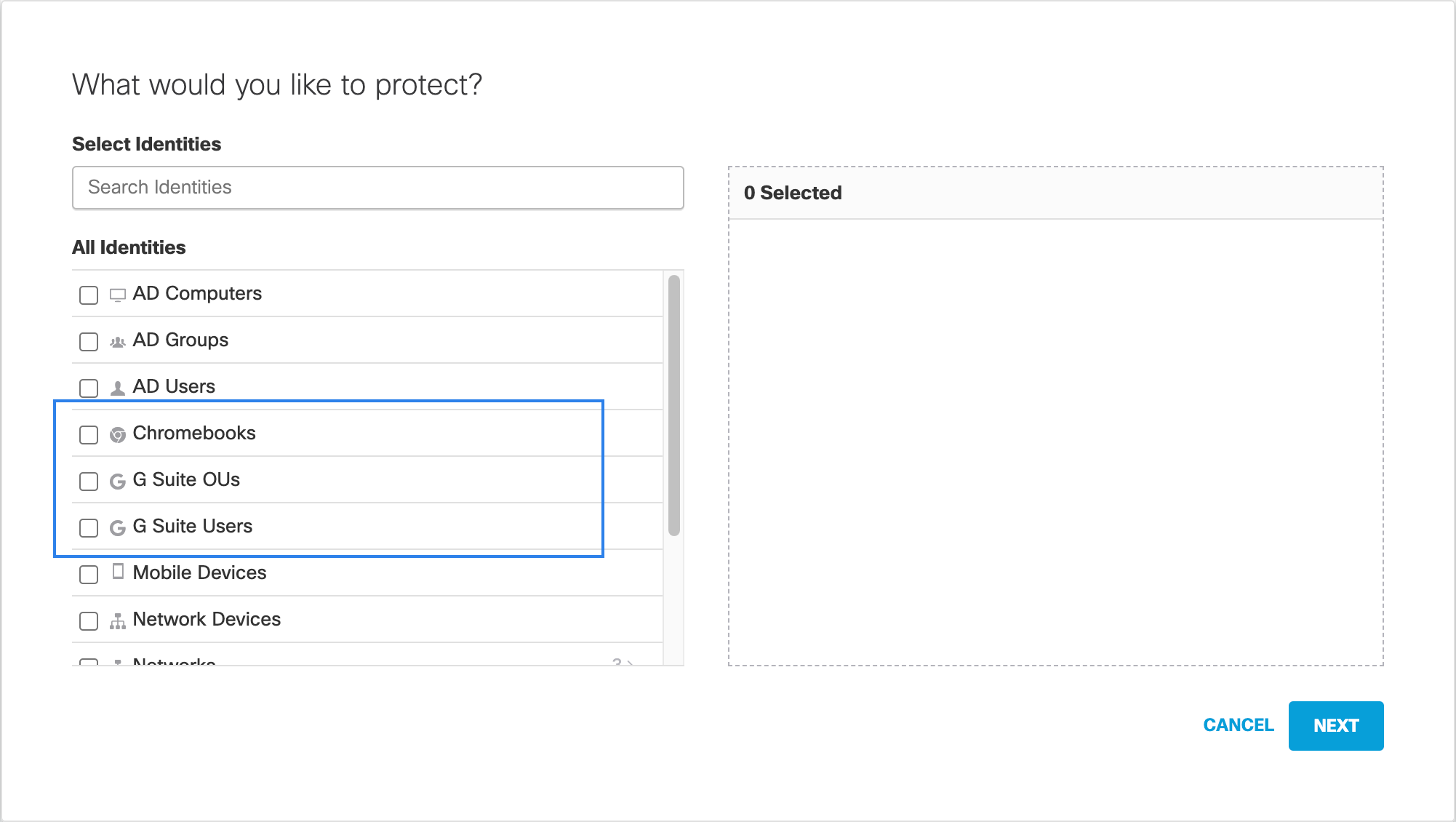Select the Chromebooks checkbox
This screenshot has height=822, width=1456.
[89, 435]
